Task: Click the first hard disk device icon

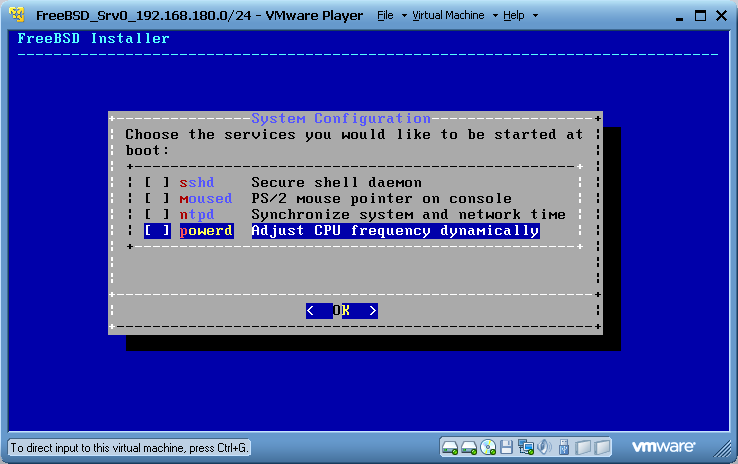Action: pyautogui.click(x=450, y=448)
